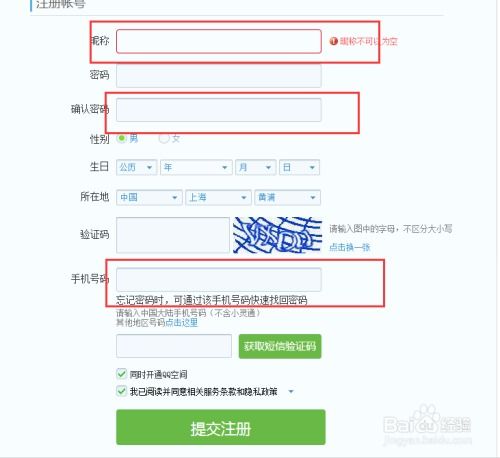Click the 获取短信验证码 button

tap(280, 346)
